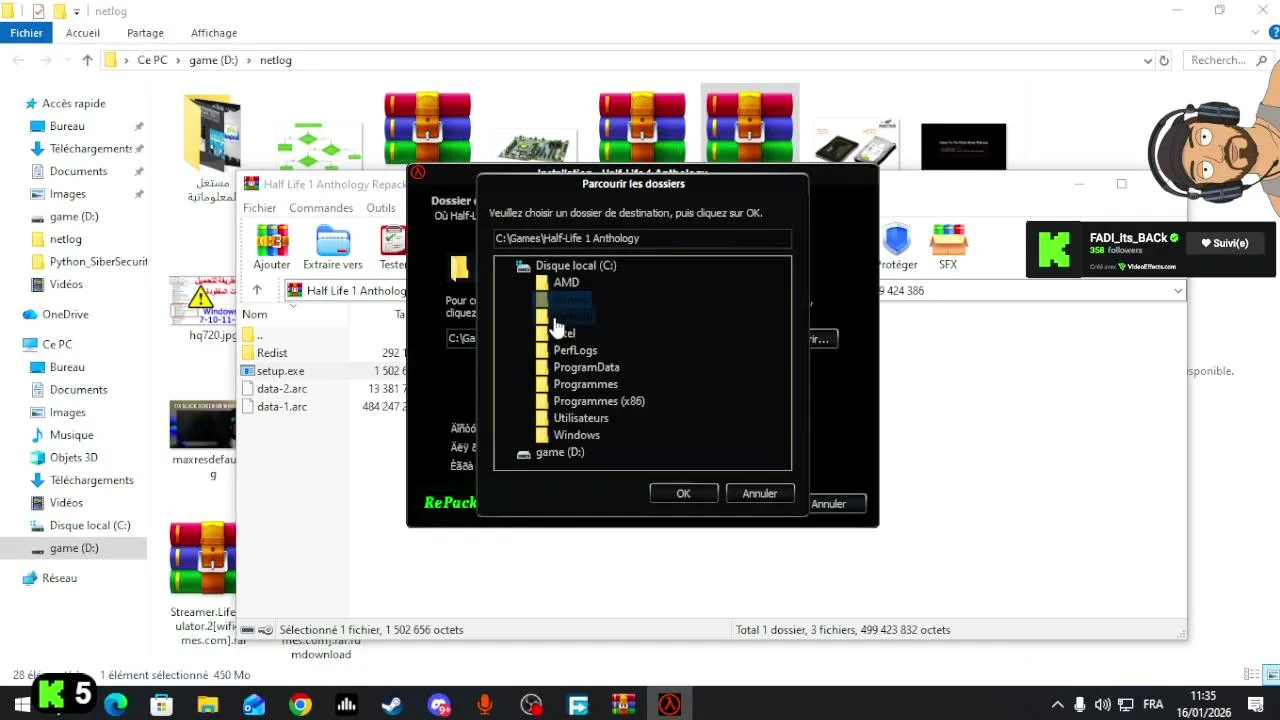Select Redist folder in WinRAR list
The image size is (1280, 720).
point(272,353)
